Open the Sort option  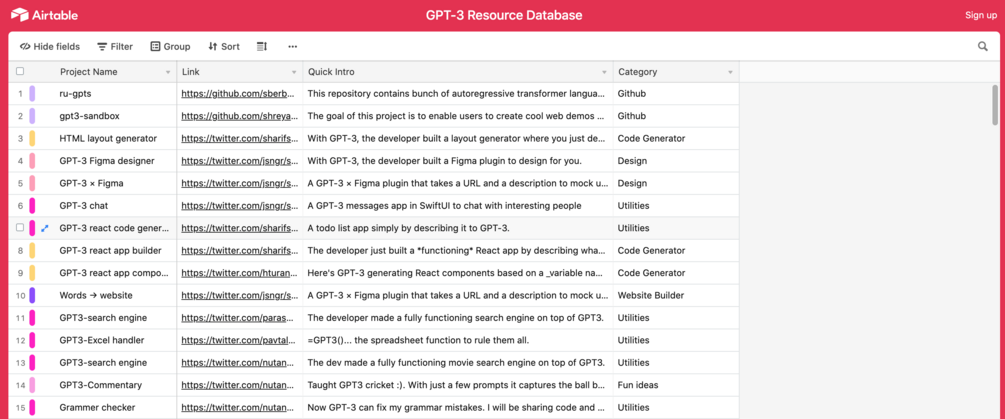[224, 46]
